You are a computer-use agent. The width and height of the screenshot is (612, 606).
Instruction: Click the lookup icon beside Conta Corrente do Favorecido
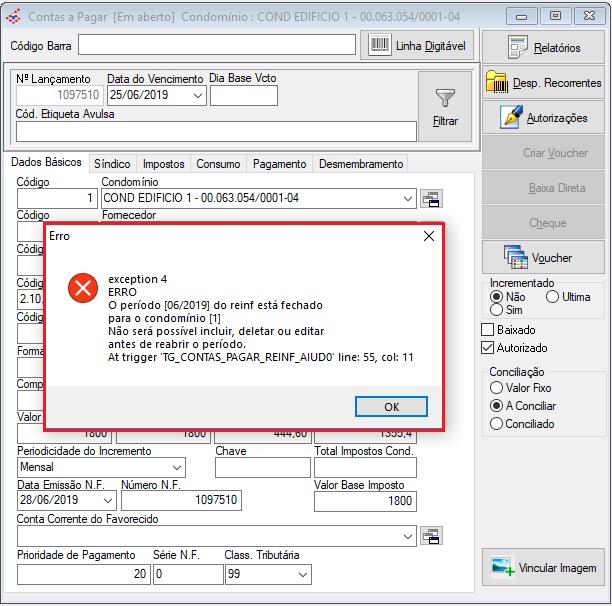[x=431, y=535]
